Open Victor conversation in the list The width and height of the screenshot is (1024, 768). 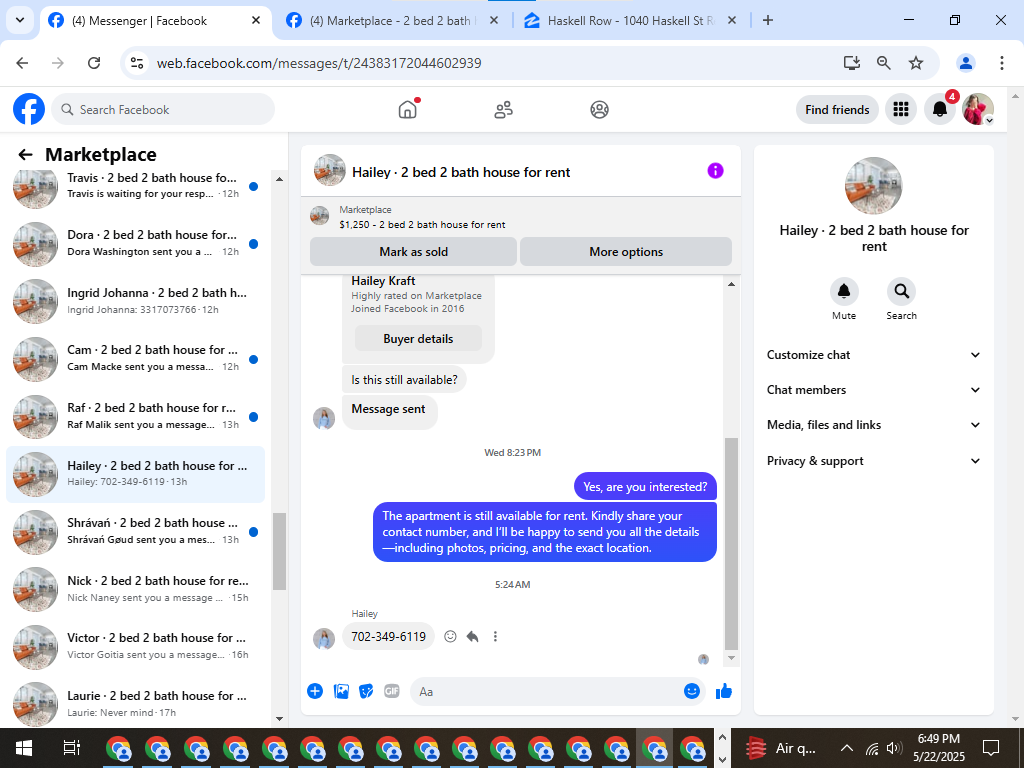tap(136, 646)
